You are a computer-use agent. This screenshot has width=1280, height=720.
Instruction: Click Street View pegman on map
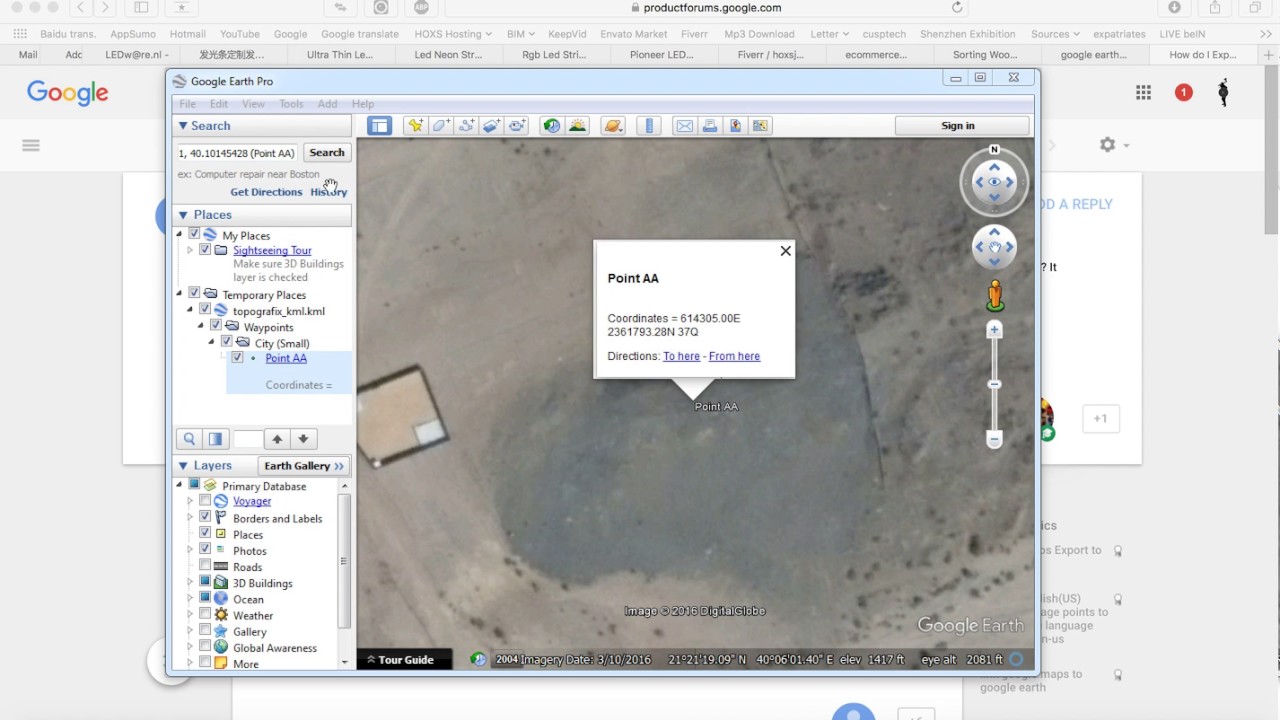tap(995, 294)
